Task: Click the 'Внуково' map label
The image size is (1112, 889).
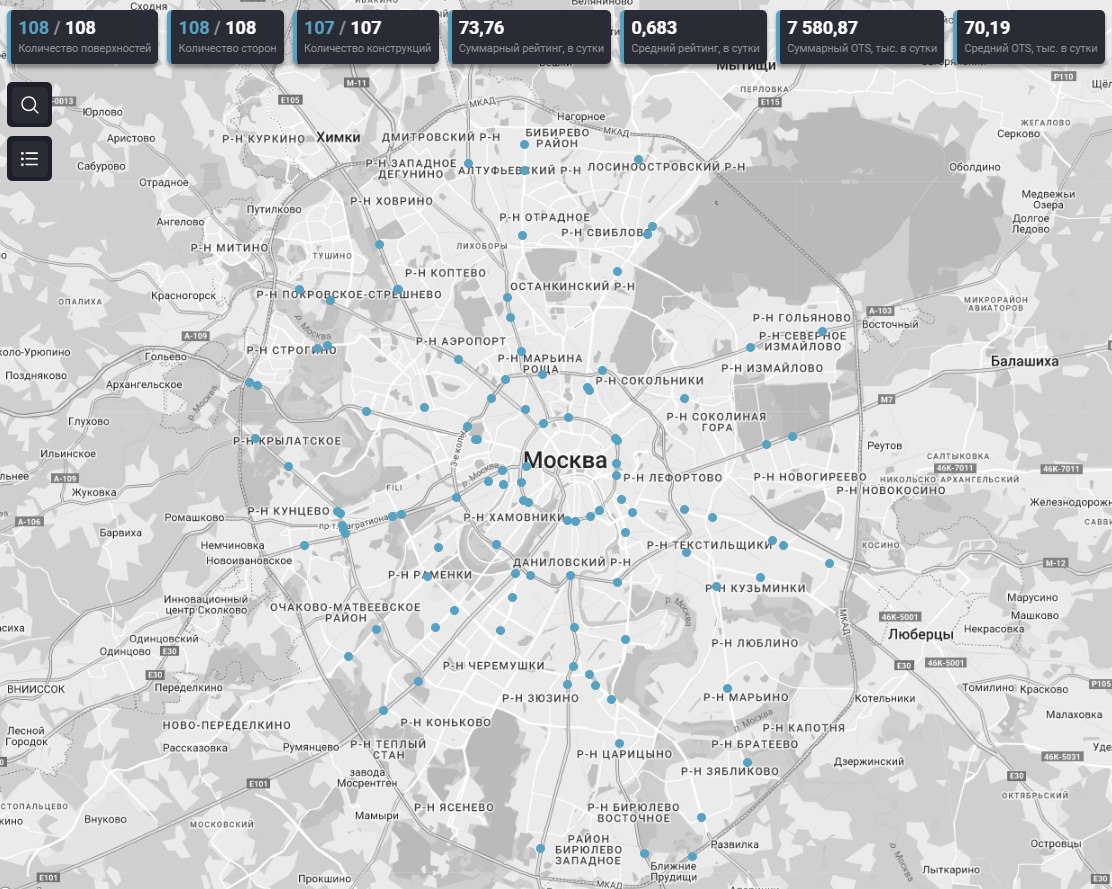Action: tap(105, 820)
